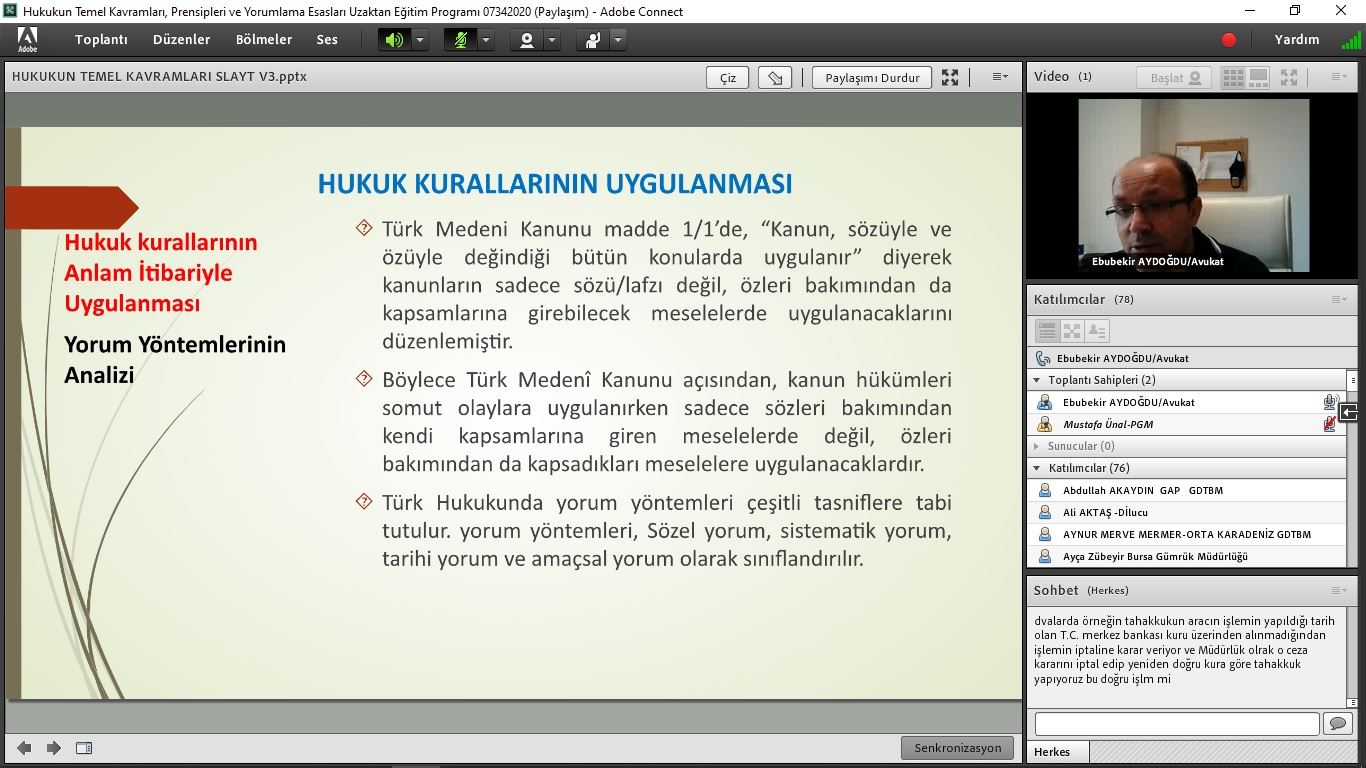Open the raise hand status dropdown arrow

click(x=618, y=40)
